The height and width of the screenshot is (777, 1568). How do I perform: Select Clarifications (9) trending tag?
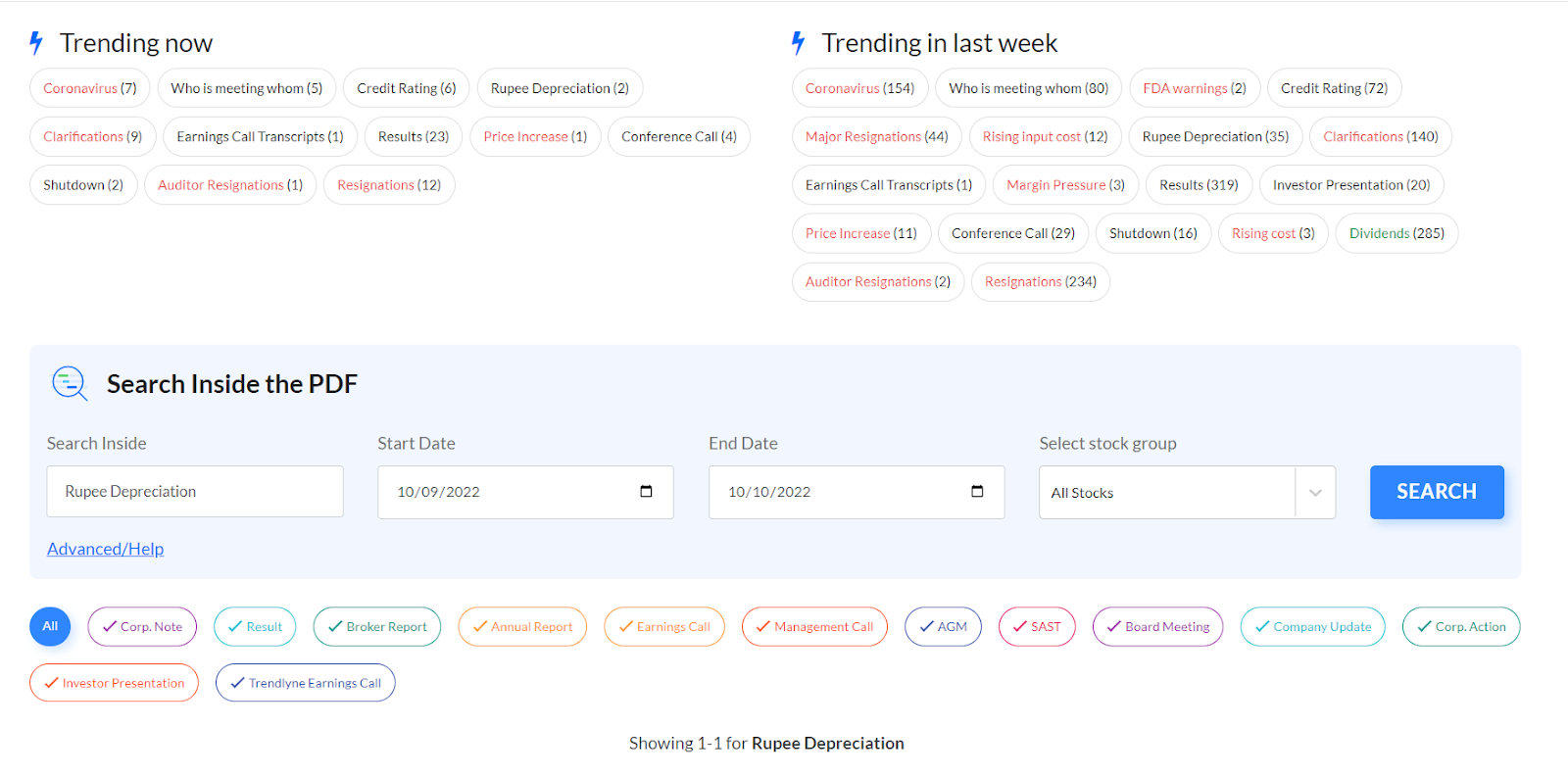[93, 136]
